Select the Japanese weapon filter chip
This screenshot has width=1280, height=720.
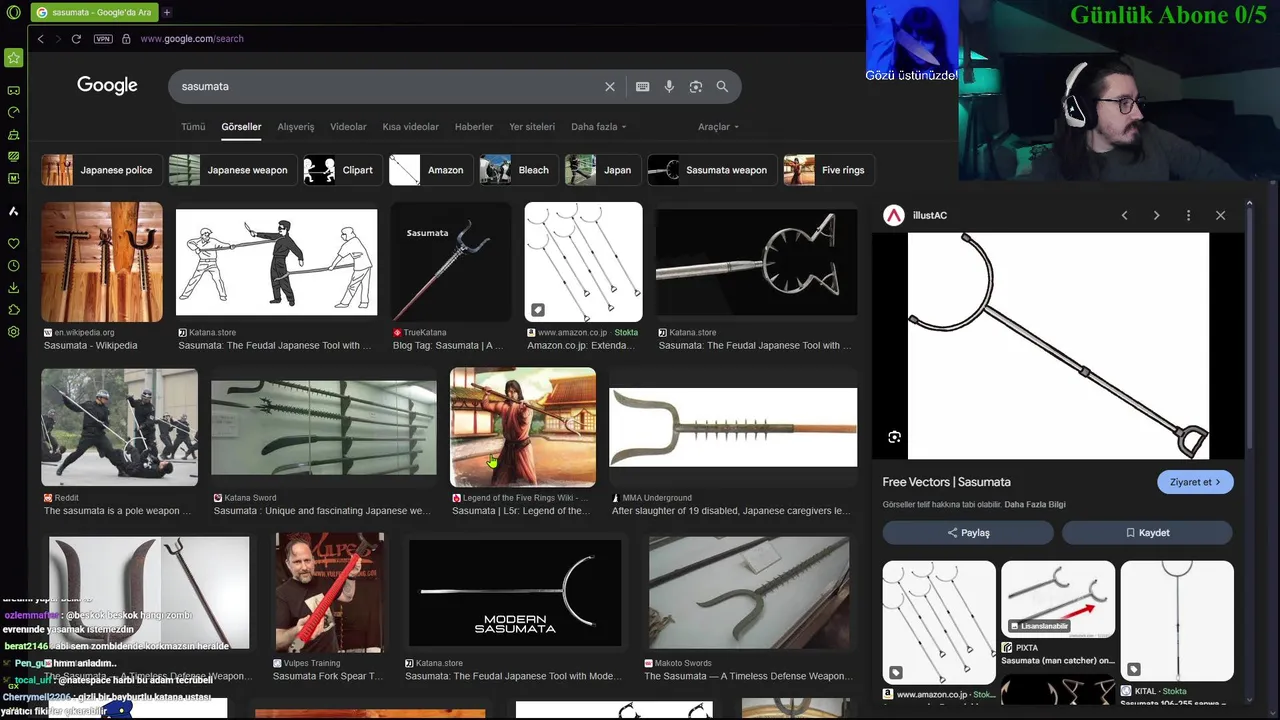232,170
